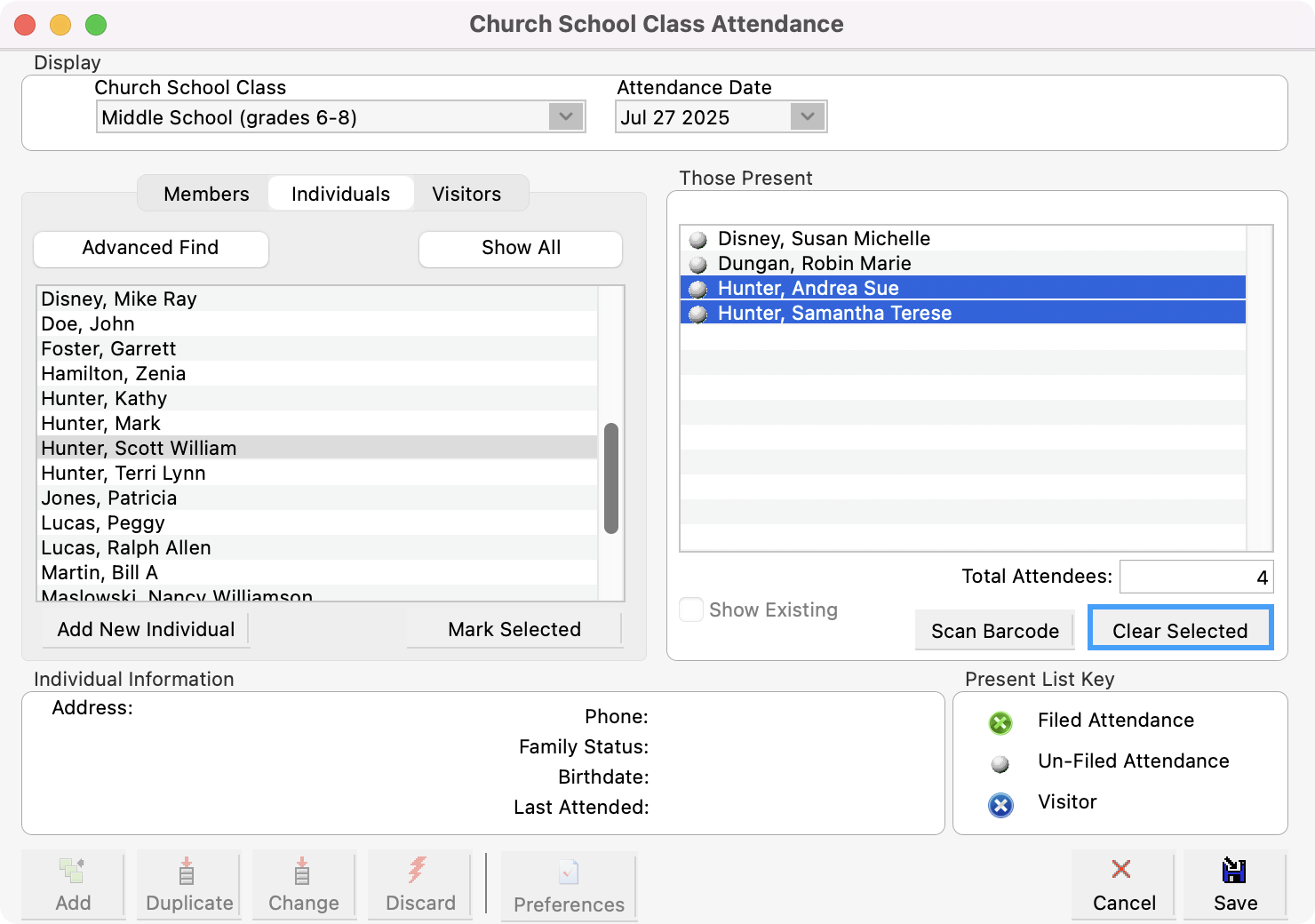Click the status circle beside Dungan, Robin Marie
1315x924 pixels.
click(698, 263)
